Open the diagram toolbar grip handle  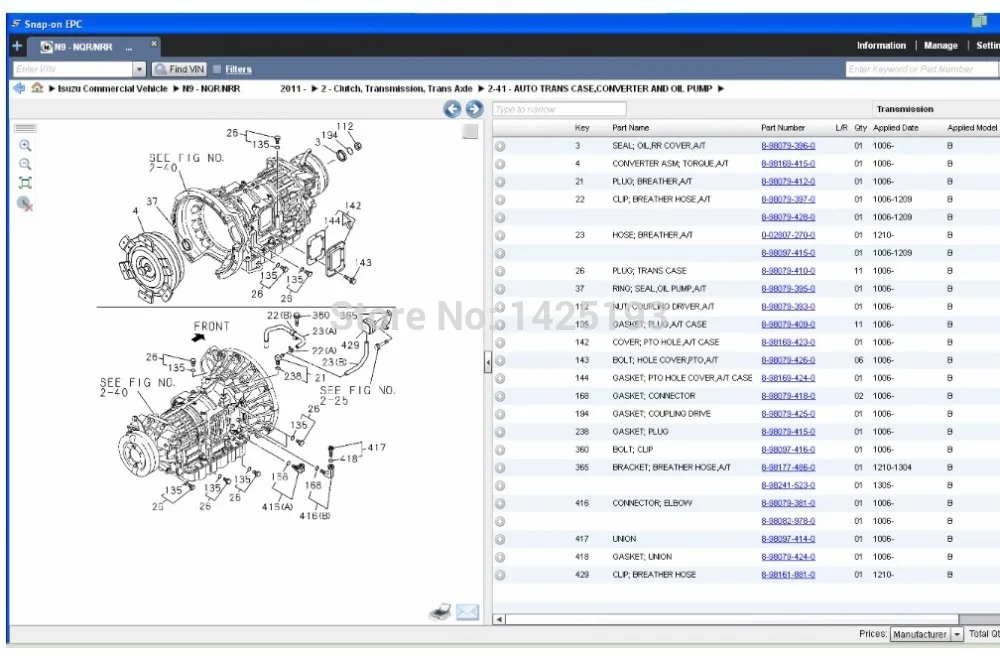pos(25,128)
